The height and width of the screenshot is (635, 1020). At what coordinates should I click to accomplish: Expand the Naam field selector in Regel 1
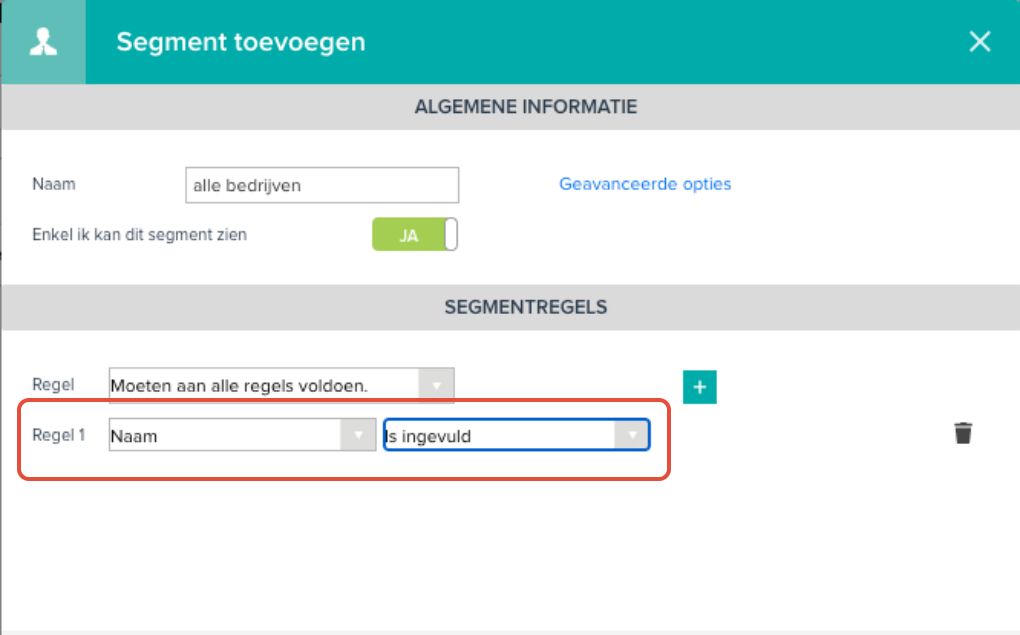tap(242, 435)
